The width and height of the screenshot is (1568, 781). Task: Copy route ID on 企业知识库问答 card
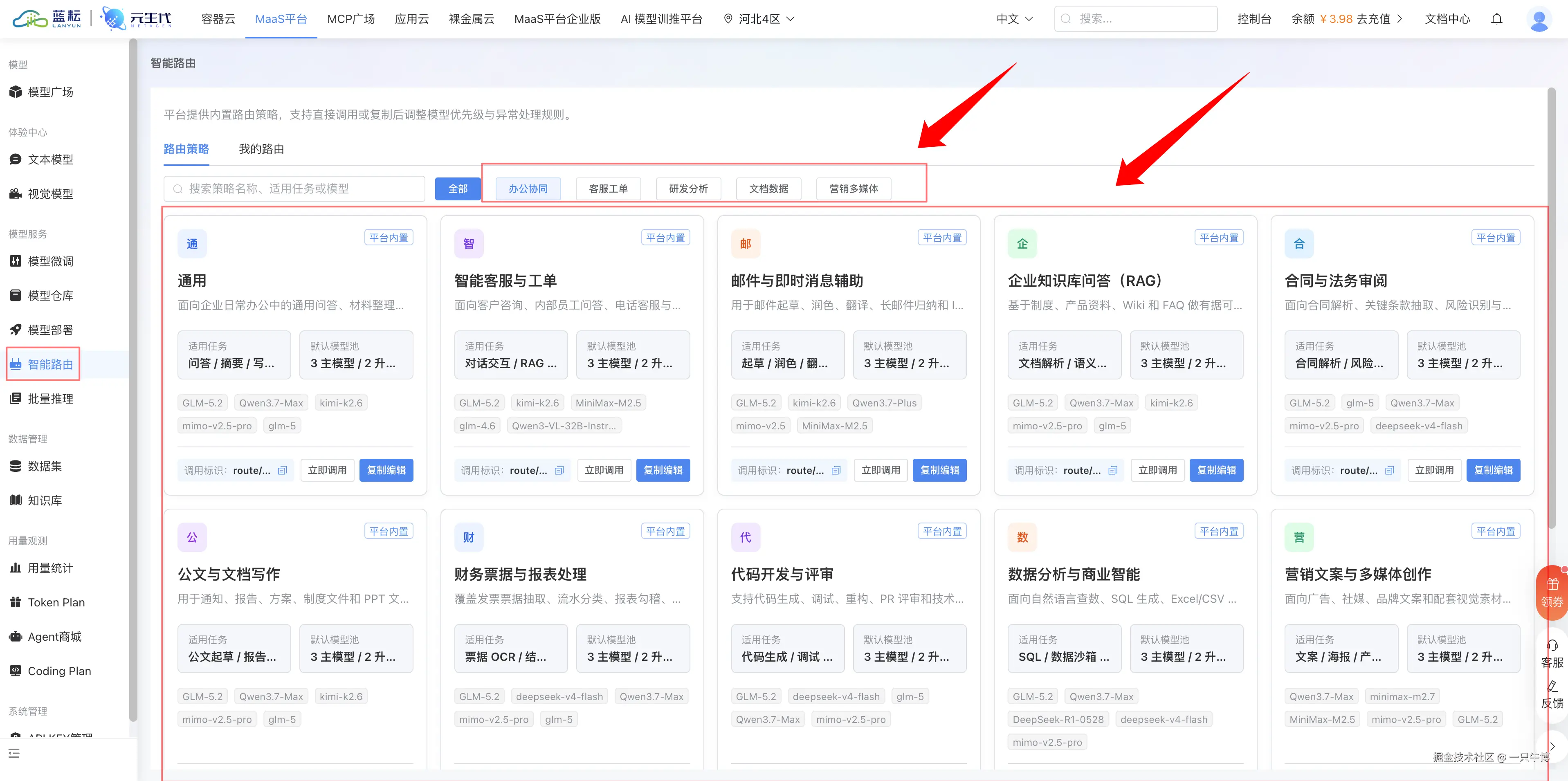(x=1113, y=471)
